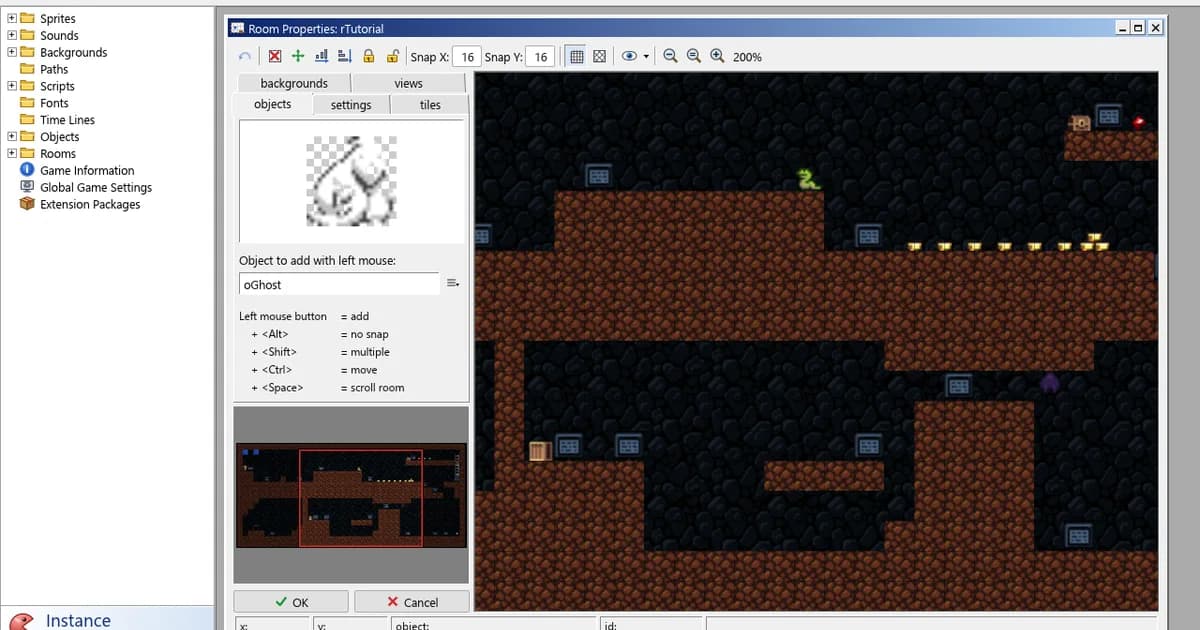The height and width of the screenshot is (630, 1200).
Task: Select the Time Lines folder
Action: 67,120
